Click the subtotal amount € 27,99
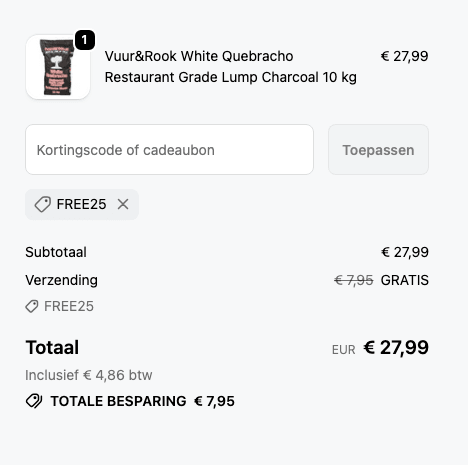468x465 pixels. (405, 252)
